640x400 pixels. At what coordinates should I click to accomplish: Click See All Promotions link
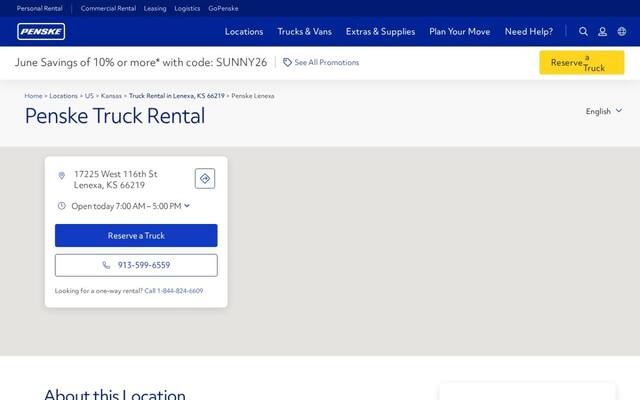pos(327,62)
